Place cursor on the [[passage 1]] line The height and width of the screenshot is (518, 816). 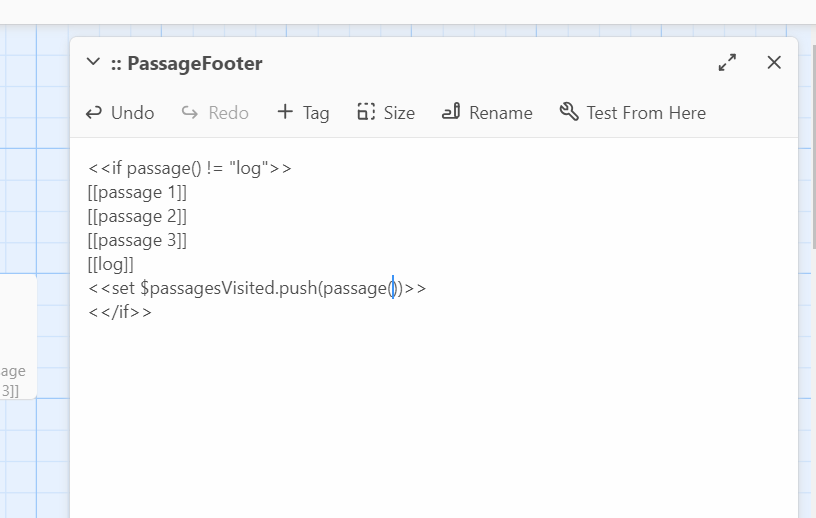click(x=137, y=192)
